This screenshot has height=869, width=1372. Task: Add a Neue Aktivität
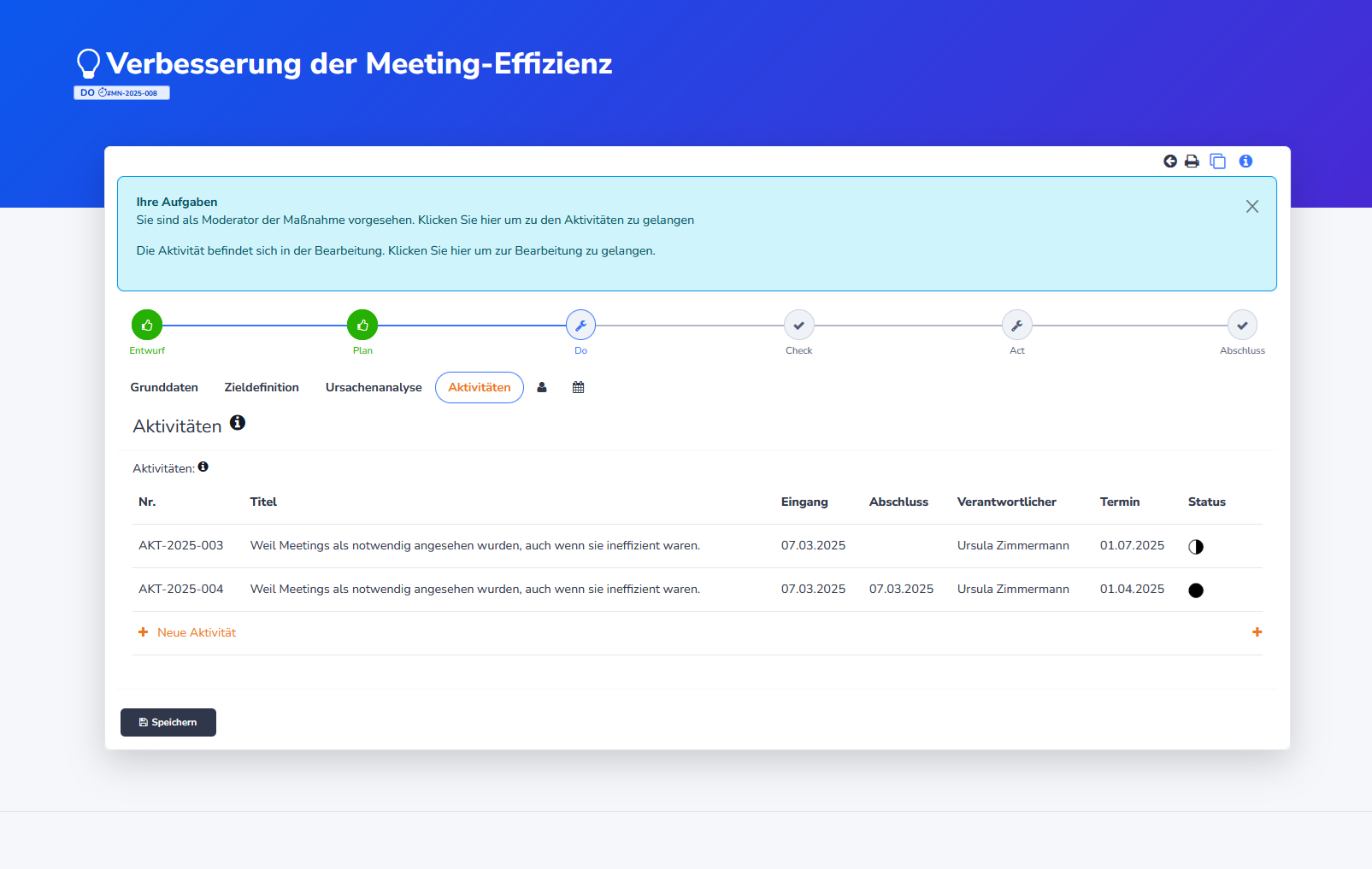click(x=196, y=632)
